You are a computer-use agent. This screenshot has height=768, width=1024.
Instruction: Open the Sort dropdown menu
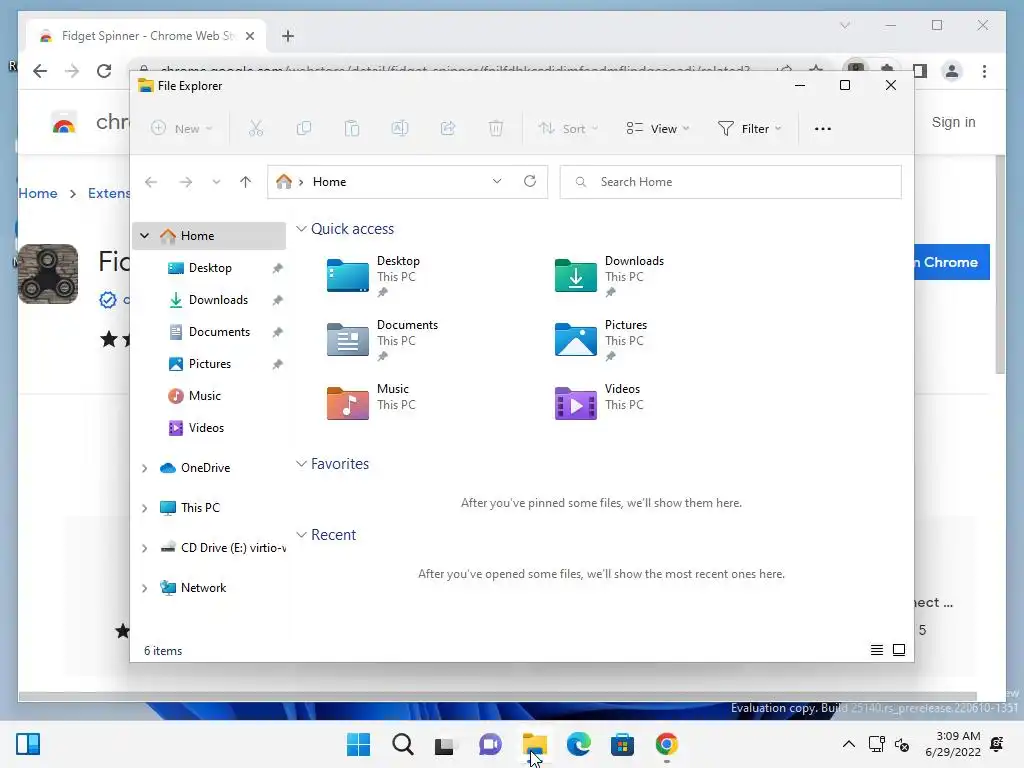tap(568, 129)
